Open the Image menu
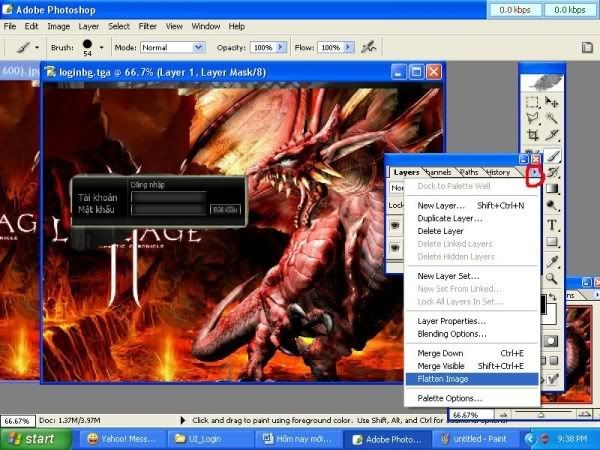 tap(59, 26)
